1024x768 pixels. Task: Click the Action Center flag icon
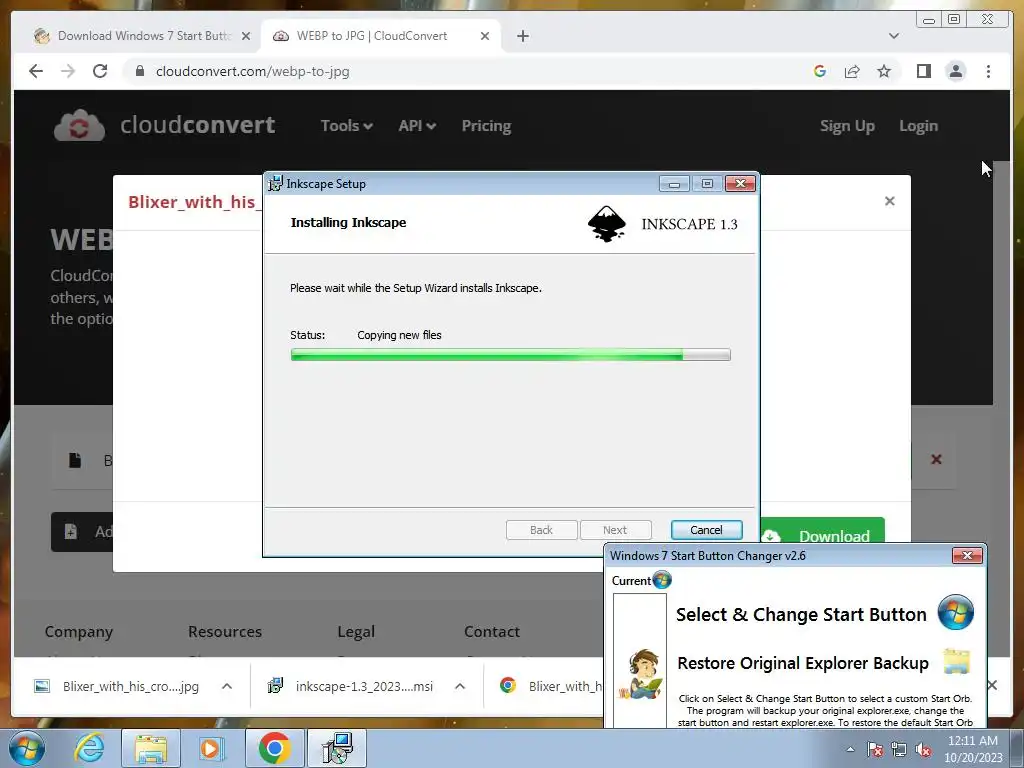click(875, 749)
